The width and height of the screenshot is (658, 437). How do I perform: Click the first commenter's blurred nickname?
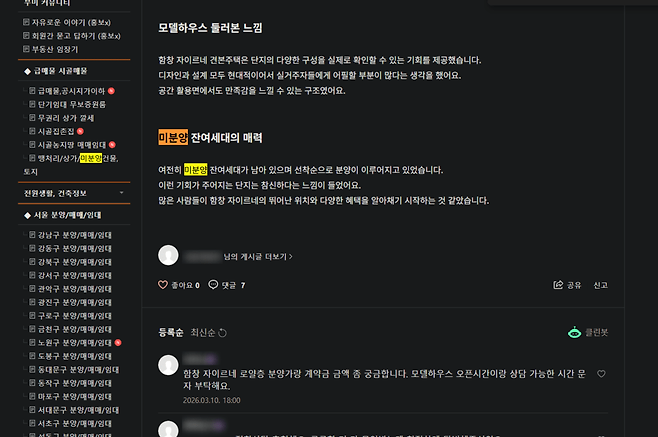point(199,359)
